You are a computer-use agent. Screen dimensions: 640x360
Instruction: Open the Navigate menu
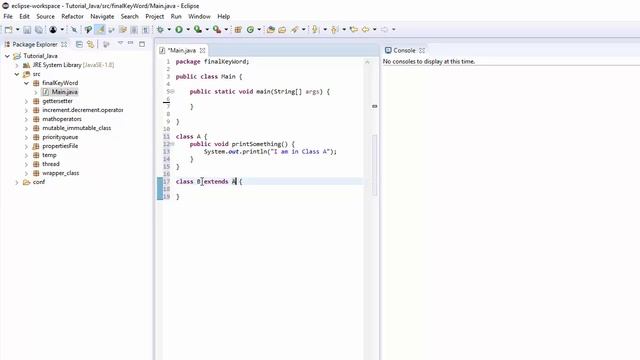(x=102, y=16)
